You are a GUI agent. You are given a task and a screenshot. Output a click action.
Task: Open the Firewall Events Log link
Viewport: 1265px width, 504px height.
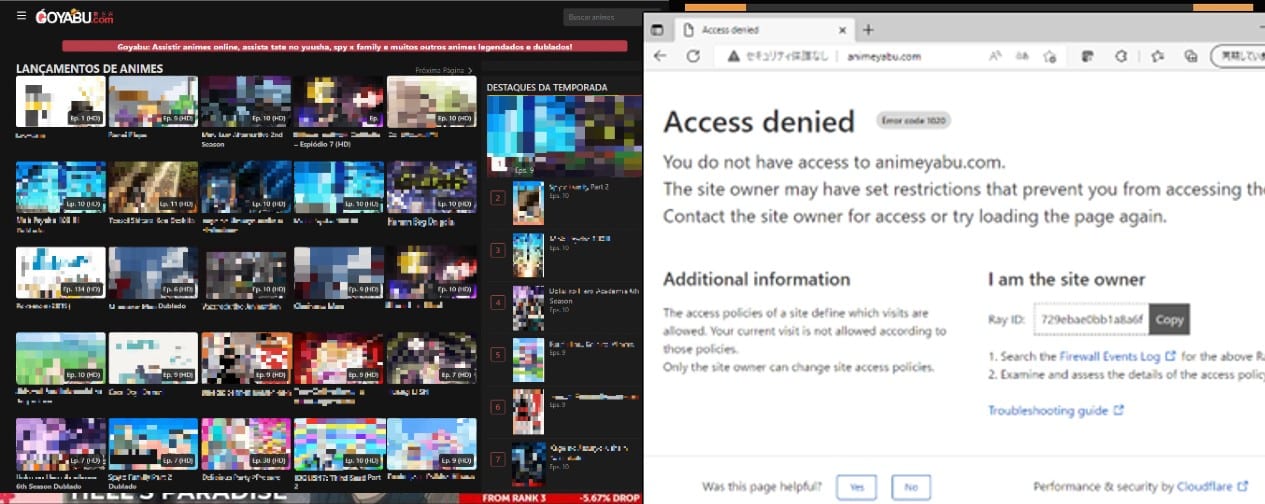pos(1110,356)
